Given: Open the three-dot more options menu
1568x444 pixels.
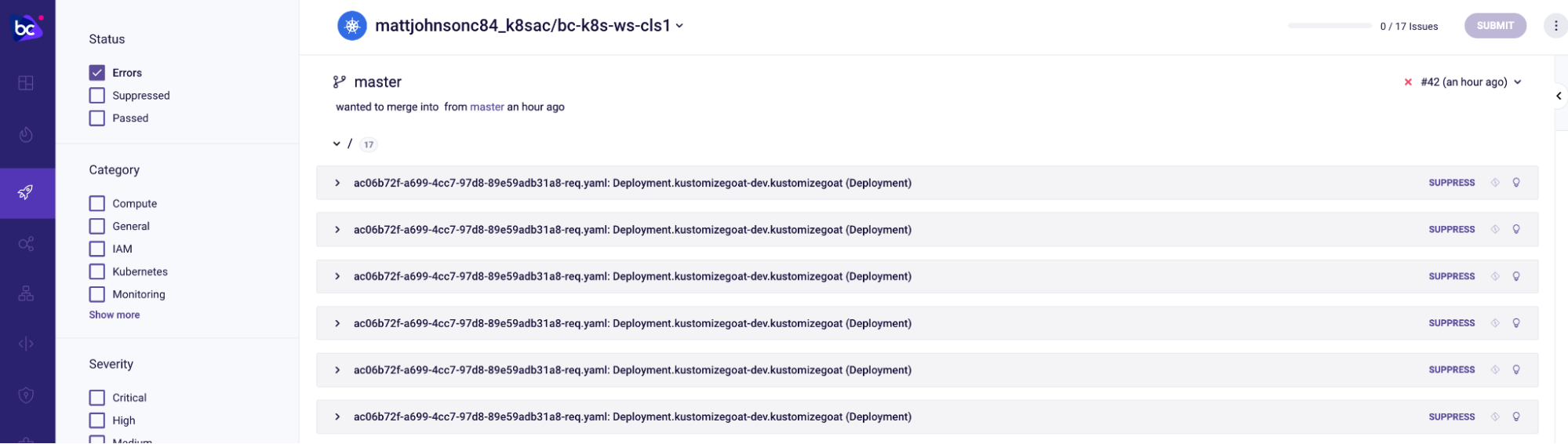Looking at the screenshot, I should point(1555,26).
